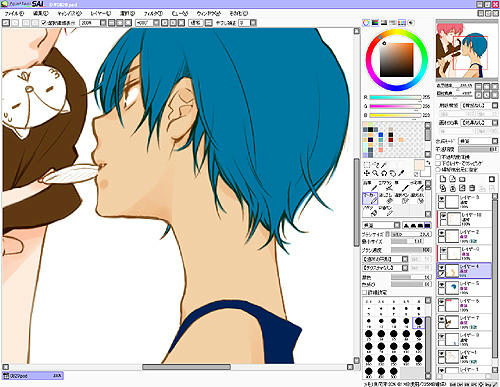The image size is (500, 387).
Task: Hide layer 5 using its eye icon
Action: 441,285
